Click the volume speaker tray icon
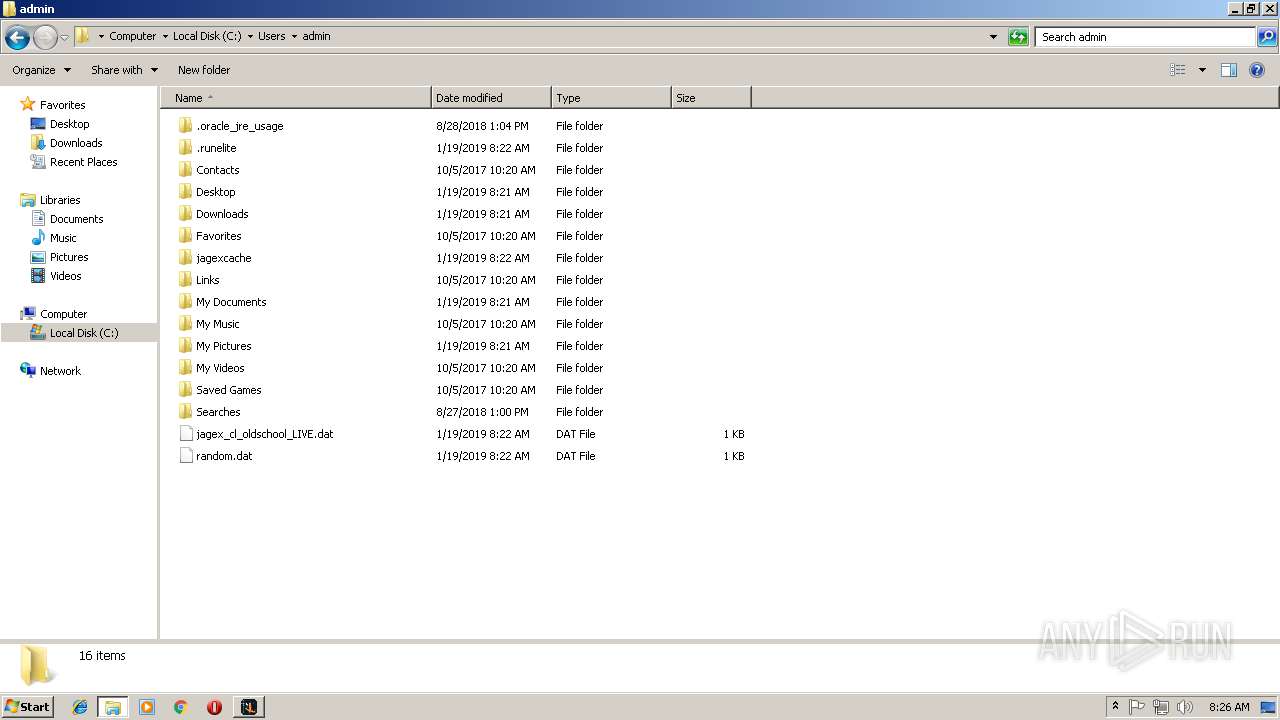 [x=1185, y=707]
